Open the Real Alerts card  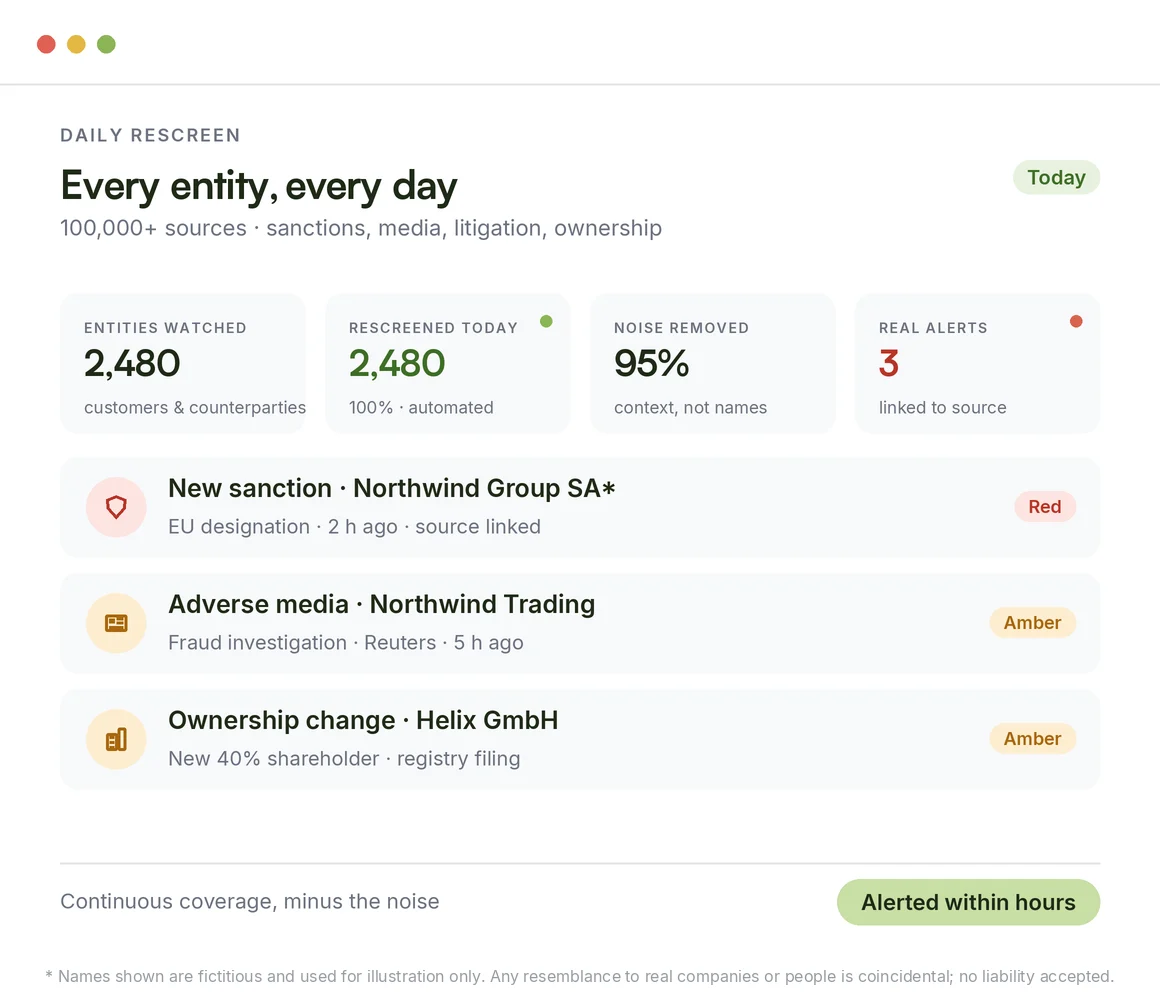(x=978, y=364)
